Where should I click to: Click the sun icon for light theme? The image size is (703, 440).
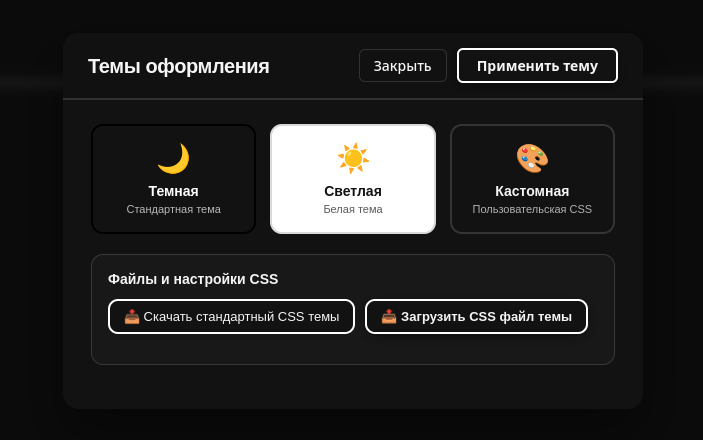353,158
